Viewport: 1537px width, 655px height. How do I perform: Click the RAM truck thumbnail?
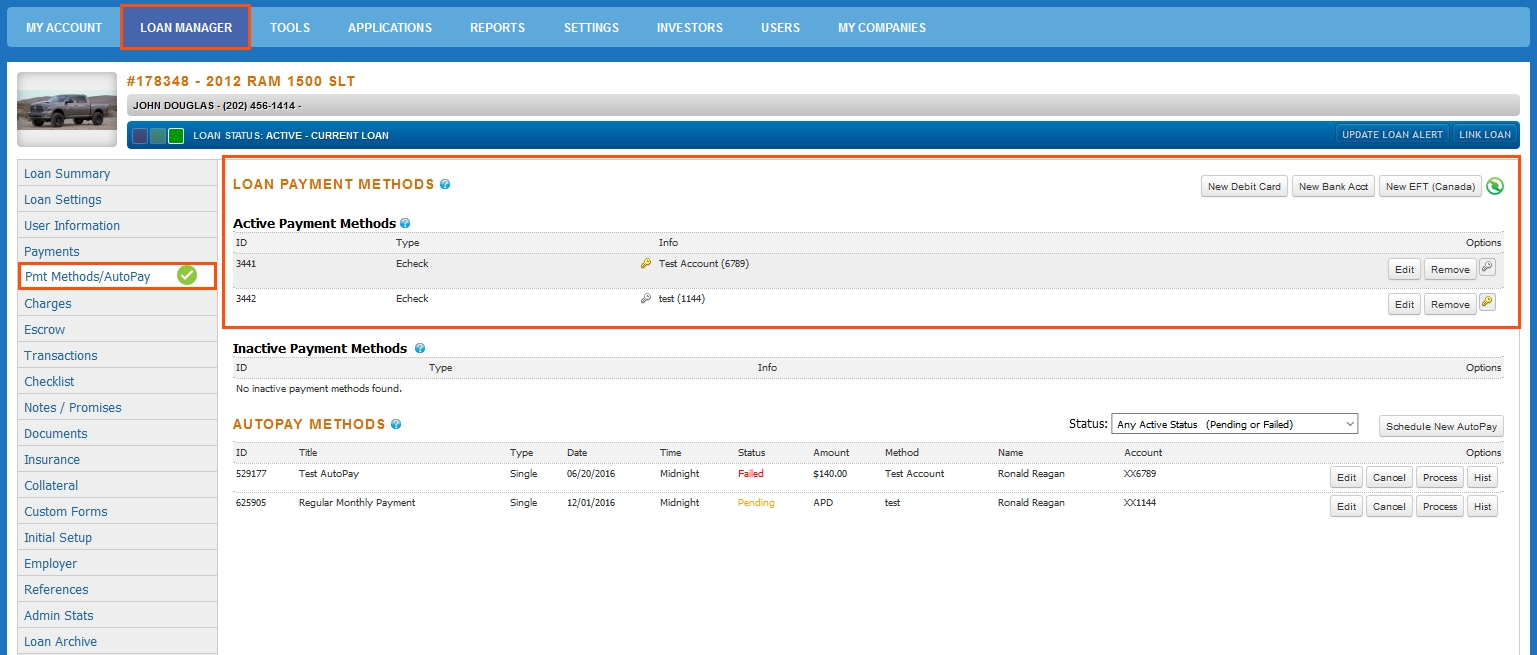(x=67, y=110)
